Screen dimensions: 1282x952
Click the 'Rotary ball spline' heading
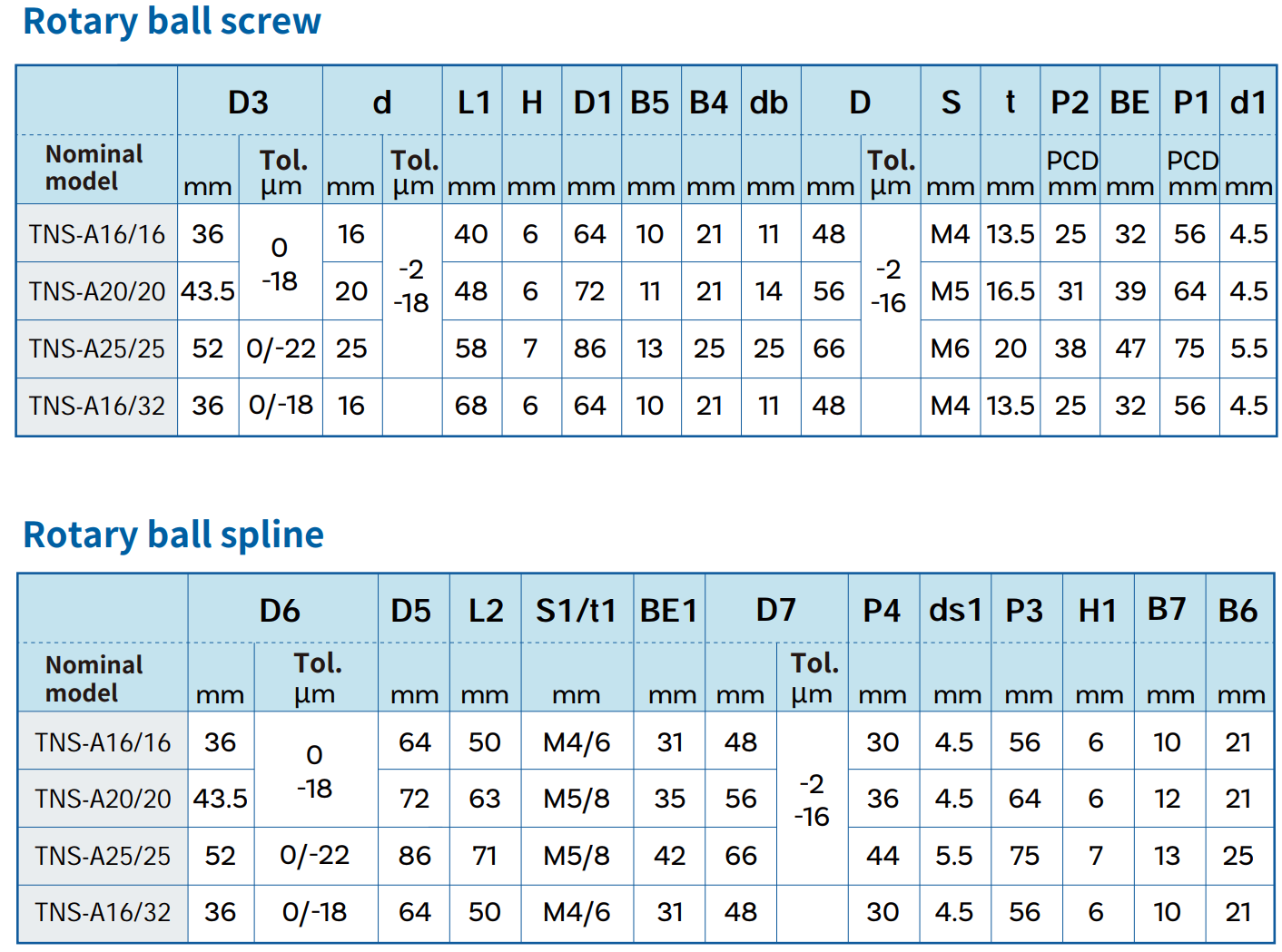173,535
